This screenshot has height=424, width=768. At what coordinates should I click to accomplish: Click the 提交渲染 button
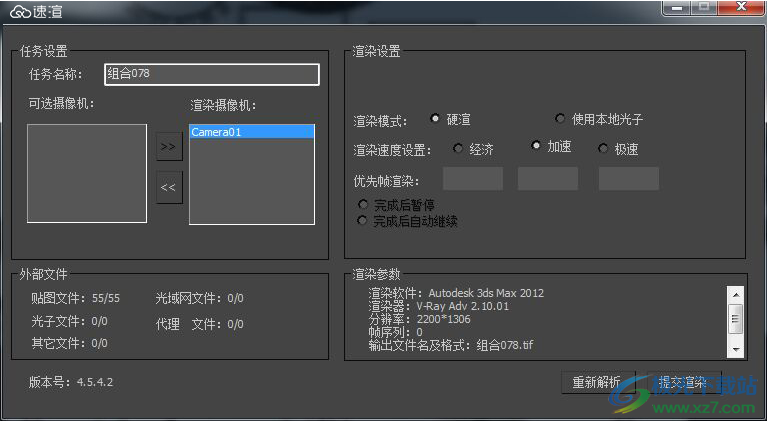point(684,382)
